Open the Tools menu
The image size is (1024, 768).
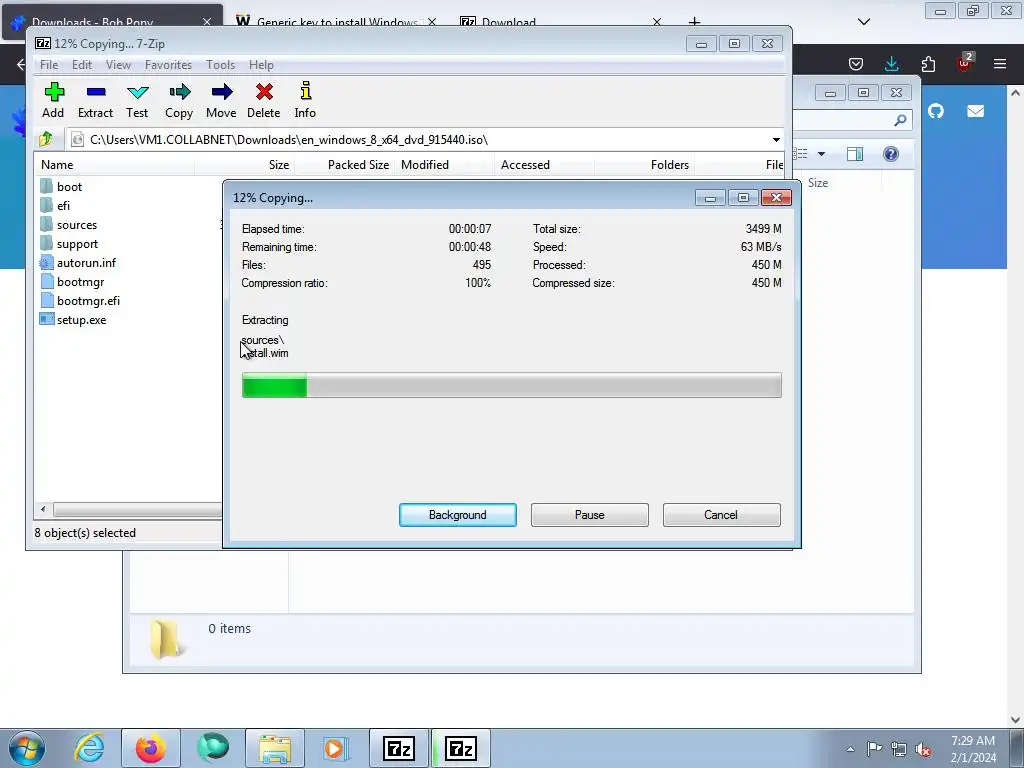pos(221,65)
